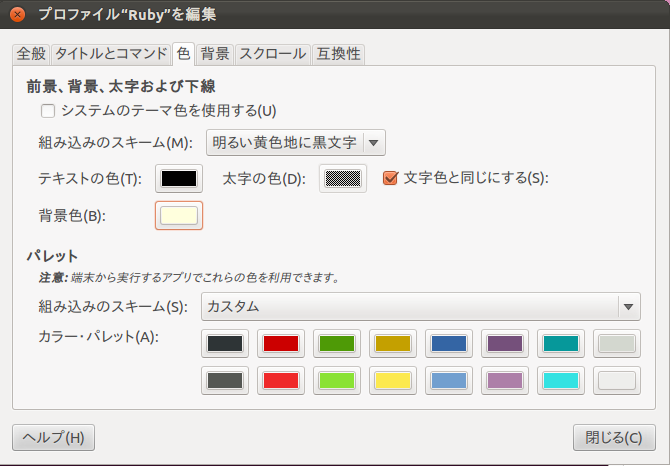Close the profile editor window
This screenshot has height=466, width=670.
point(18,15)
